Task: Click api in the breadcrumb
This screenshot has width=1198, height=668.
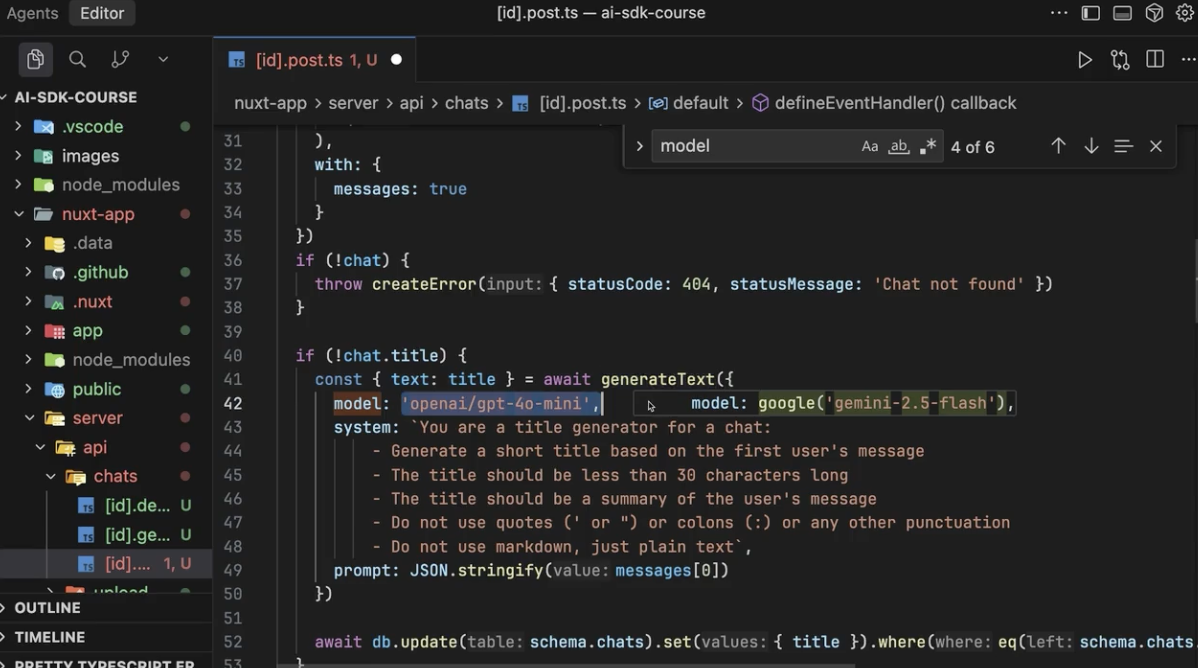Action: tap(411, 103)
